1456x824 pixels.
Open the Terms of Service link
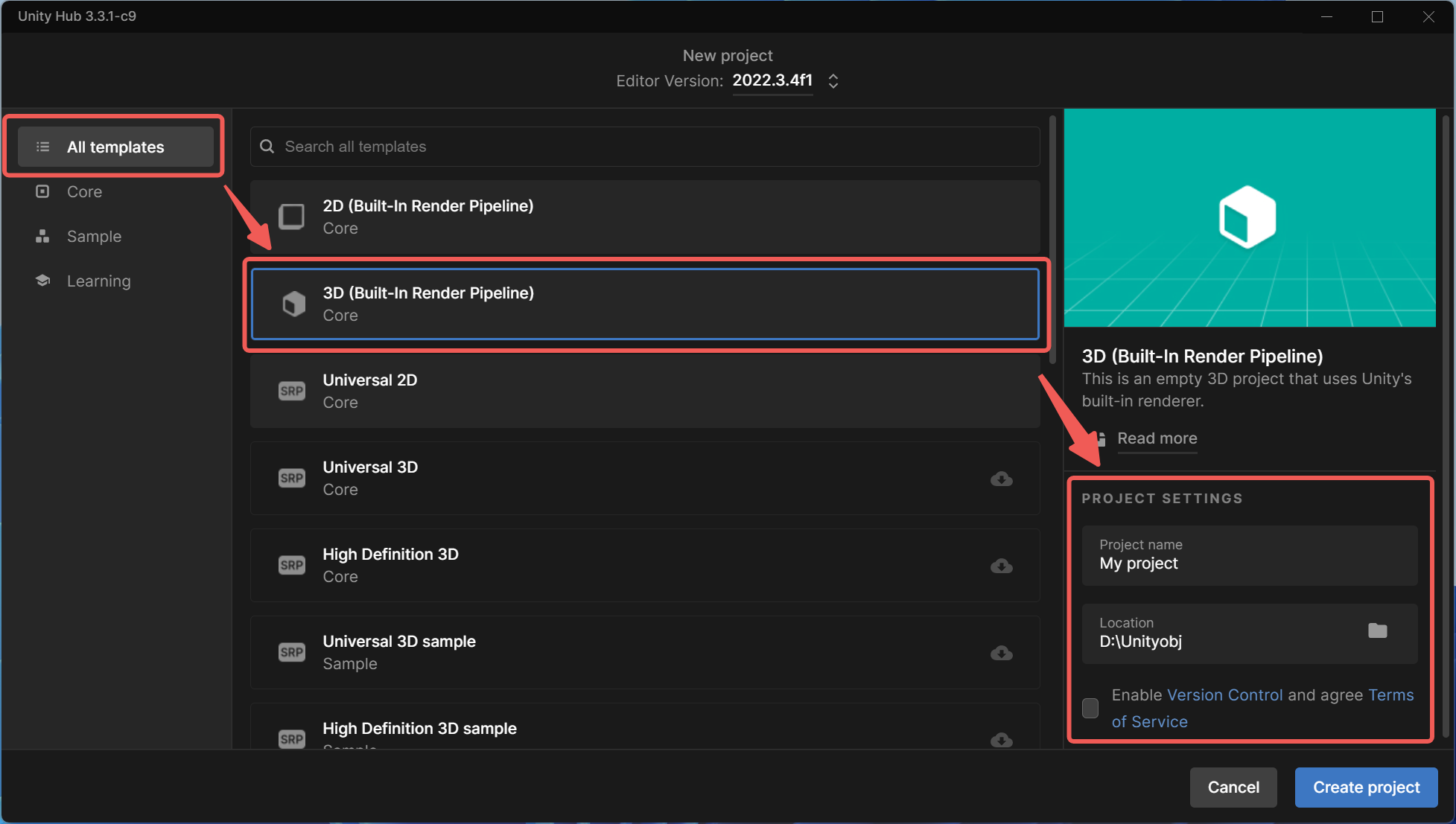(x=1150, y=721)
